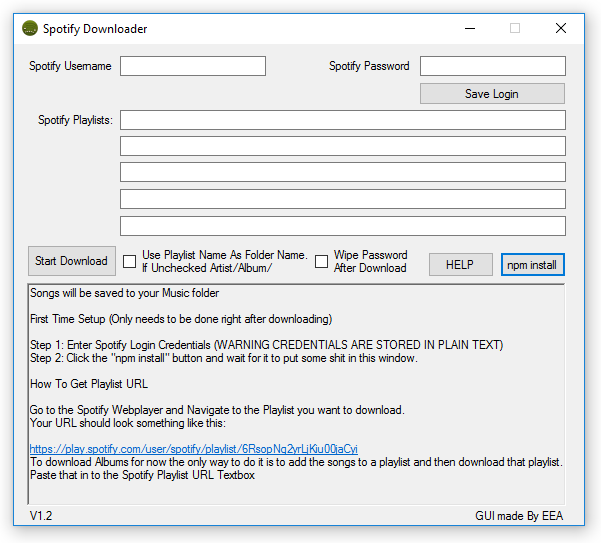This screenshot has height=543, width=601.
Task: Click the fifth Spotify playlist text box
Action: click(343, 226)
